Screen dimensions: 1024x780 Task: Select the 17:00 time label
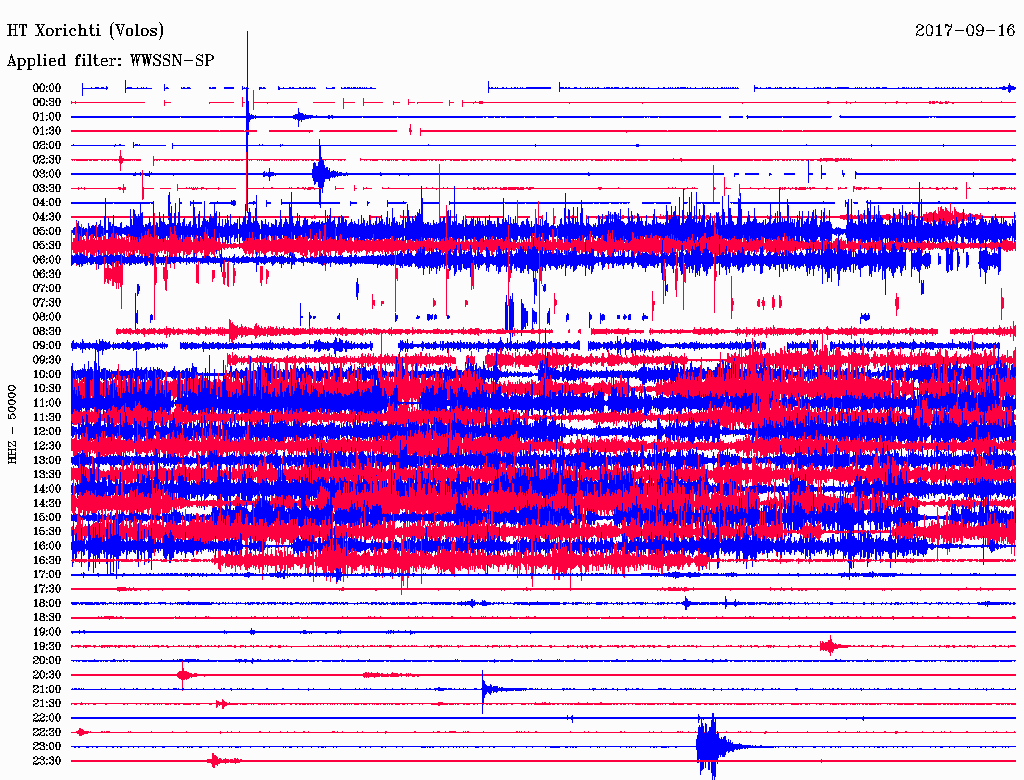click(47, 575)
